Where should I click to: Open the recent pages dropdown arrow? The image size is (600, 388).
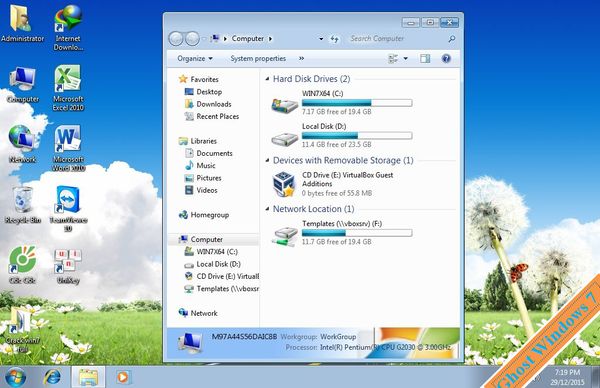[204, 39]
